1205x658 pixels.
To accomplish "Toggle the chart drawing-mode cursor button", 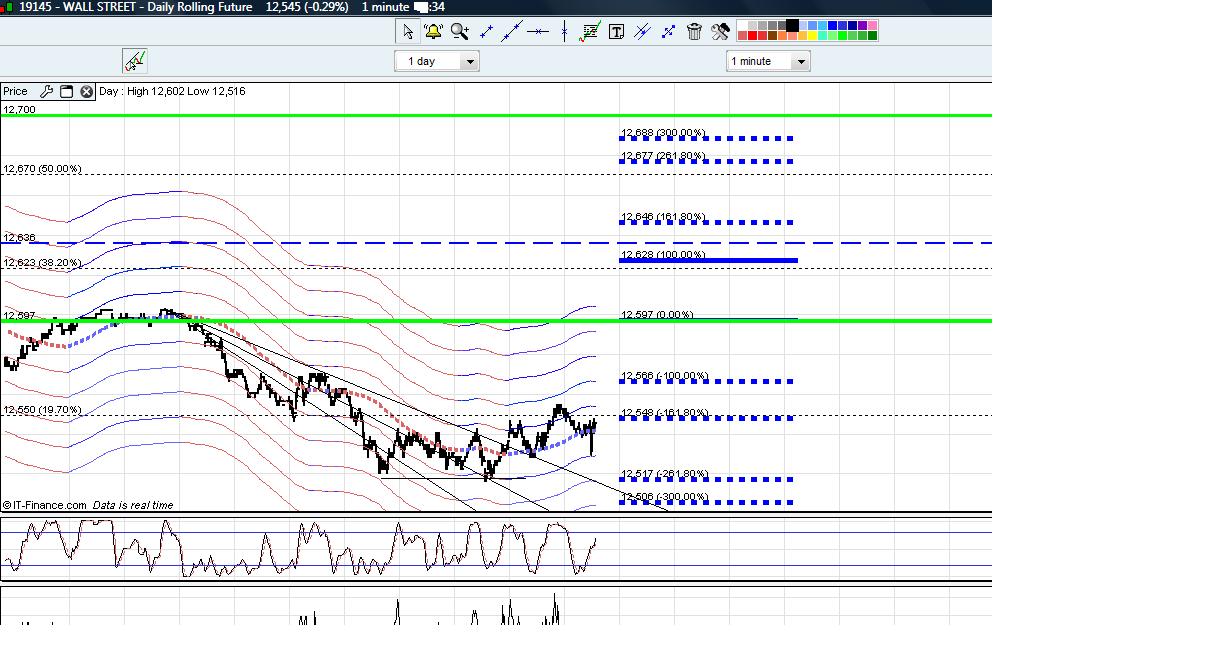I will tap(135, 61).
